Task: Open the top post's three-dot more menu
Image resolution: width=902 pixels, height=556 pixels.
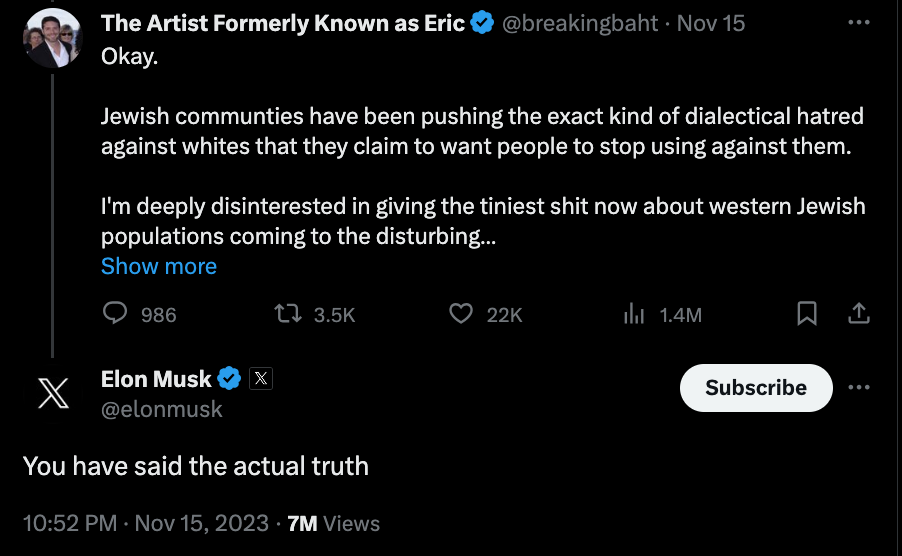Action: tap(858, 23)
